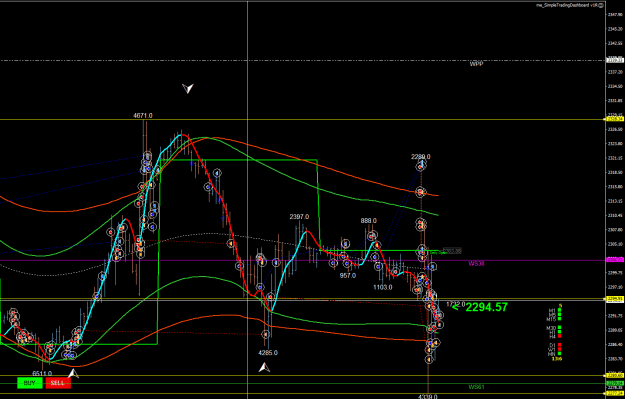This screenshot has width=625, height=399.
Task: Click the 888.0 swing label
Action: (x=369, y=220)
